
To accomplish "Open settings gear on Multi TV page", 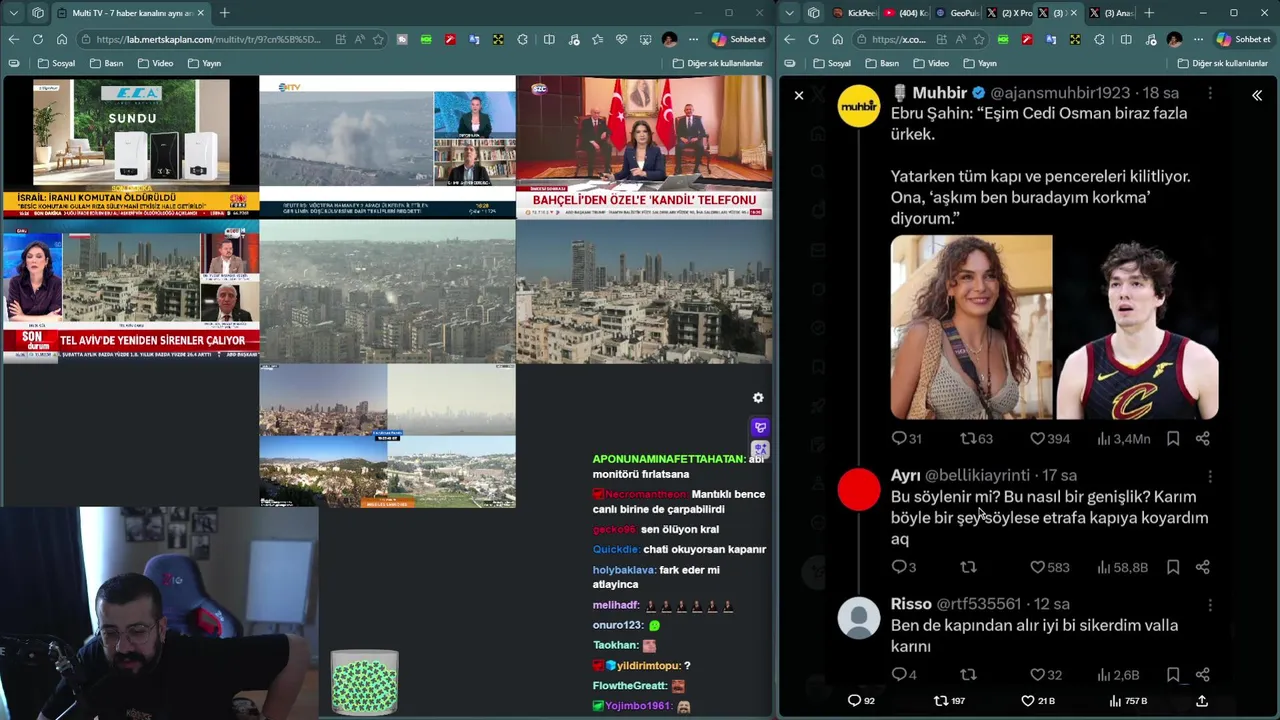I will coord(758,398).
